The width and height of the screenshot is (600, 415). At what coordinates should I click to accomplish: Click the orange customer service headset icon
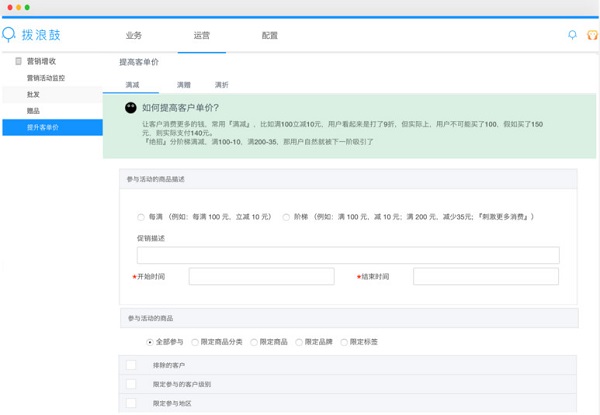click(x=592, y=35)
